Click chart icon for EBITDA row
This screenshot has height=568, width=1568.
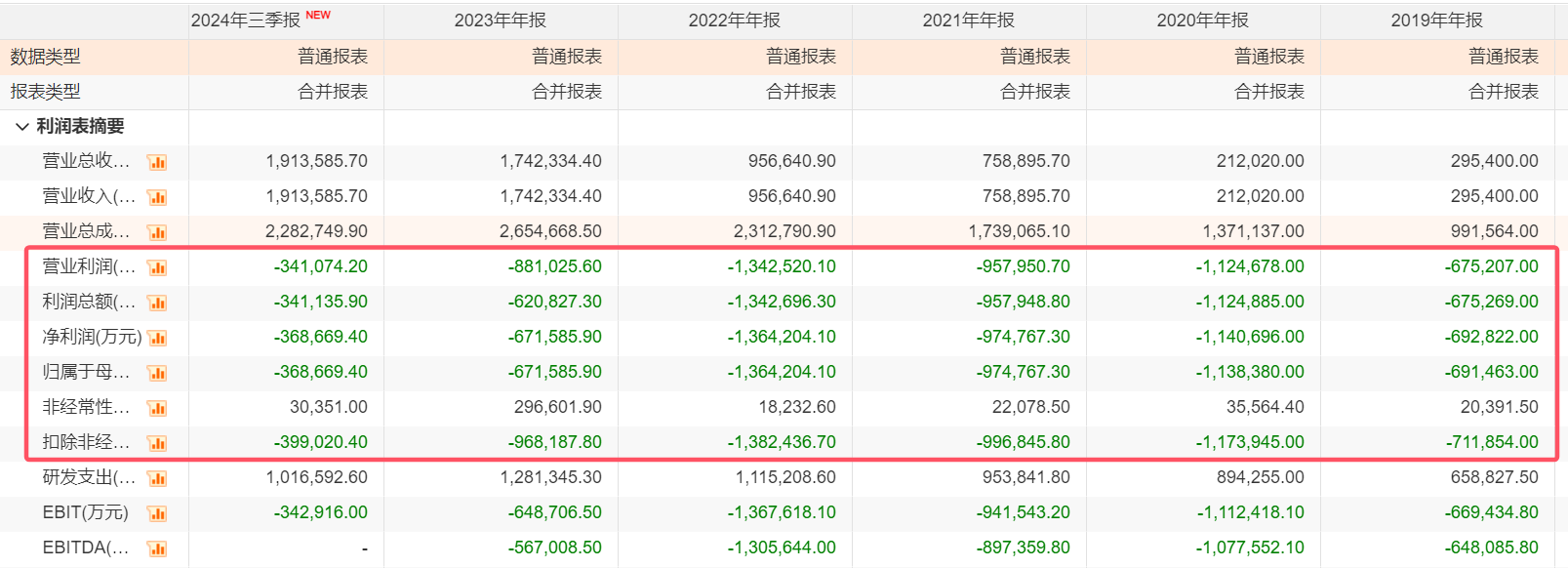tap(157, 548)
